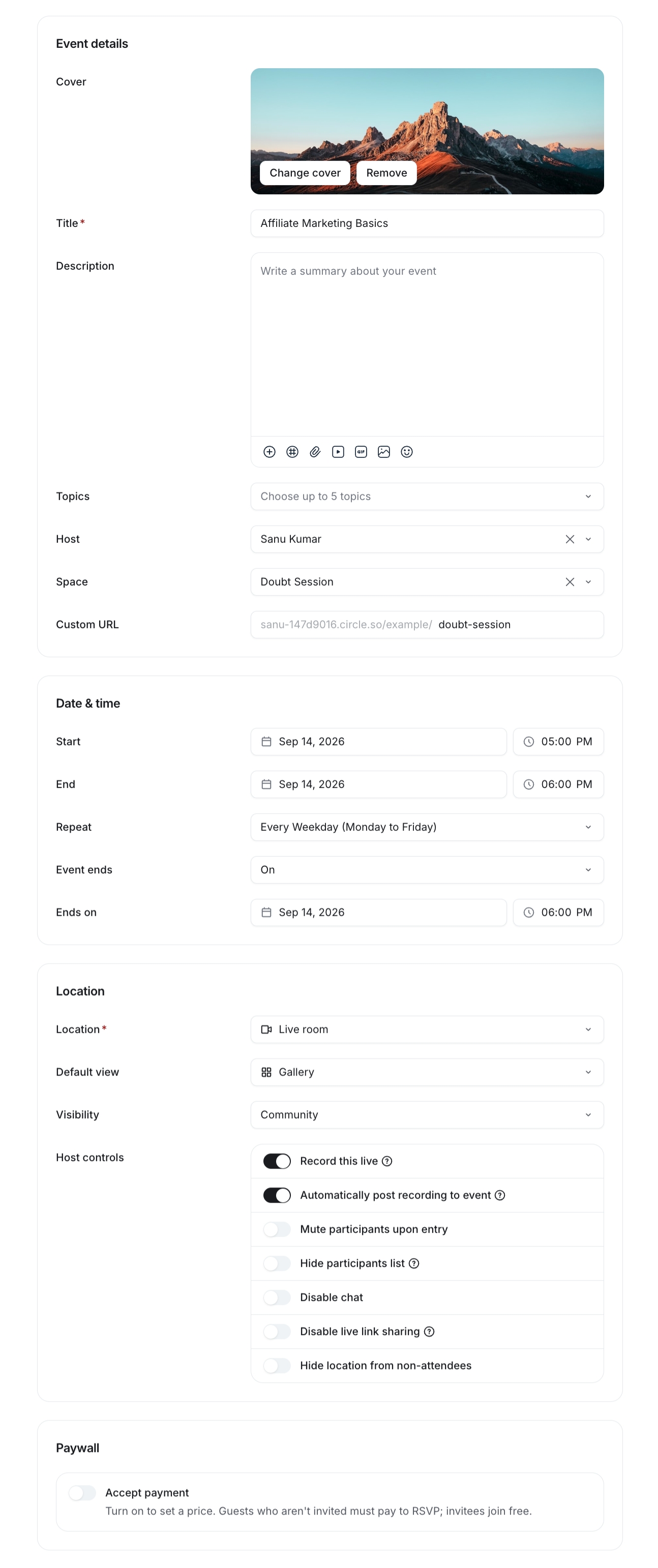Image resolution: width=658 pixels, height=1568 pixels.
Task: Open the Start time 05:00 PM field
Action: point(558,742)
